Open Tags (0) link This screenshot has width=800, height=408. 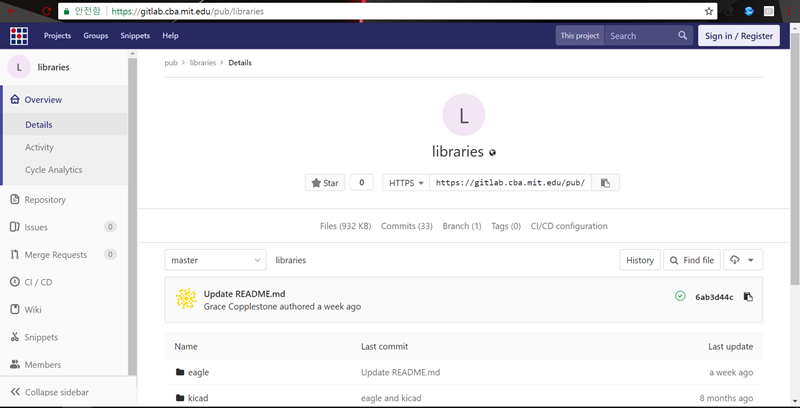(x=506, y=226)
